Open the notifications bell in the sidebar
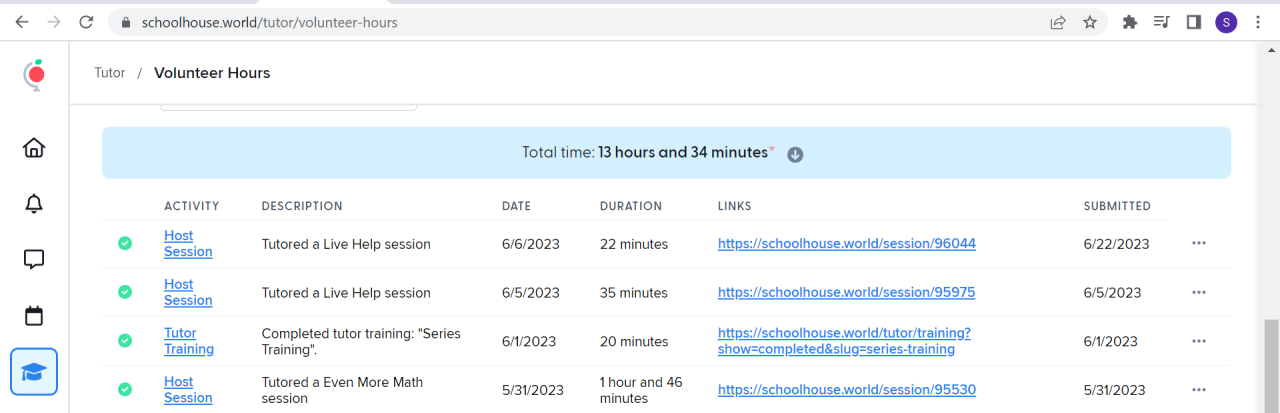The width and height of the screenshot is (1280, 413). pyautogui.click(x=34, y=204)
